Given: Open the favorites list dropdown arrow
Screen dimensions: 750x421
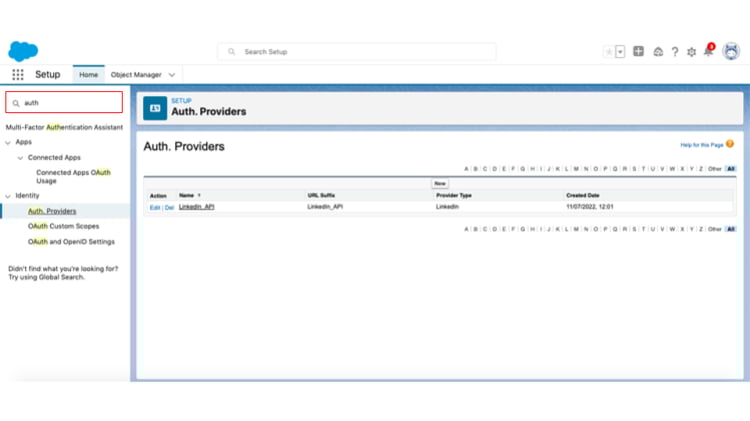Looking at the screenshot, I should click(x=620, y=52).
